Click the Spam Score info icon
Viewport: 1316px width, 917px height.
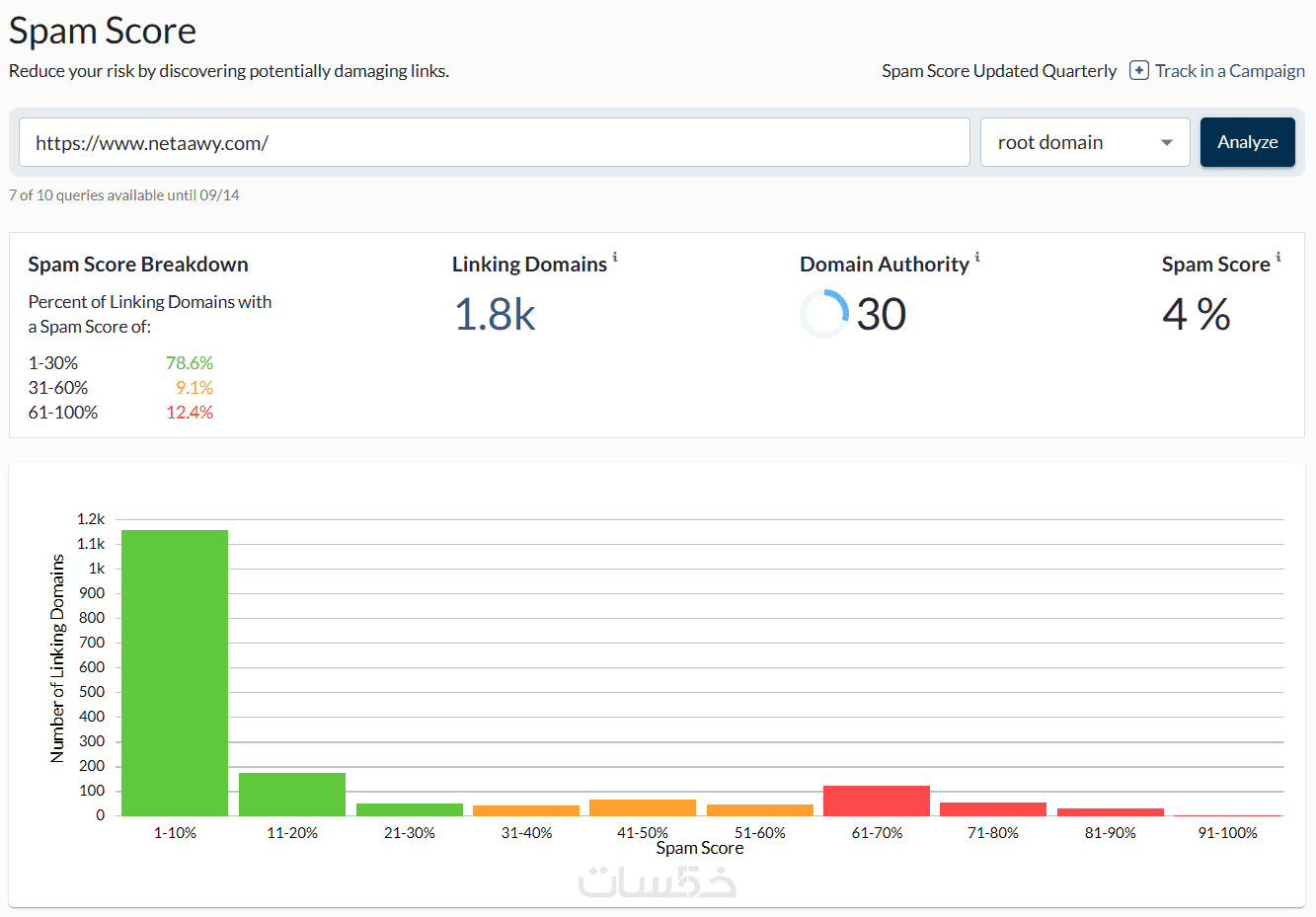click(x=1278, y=258)
